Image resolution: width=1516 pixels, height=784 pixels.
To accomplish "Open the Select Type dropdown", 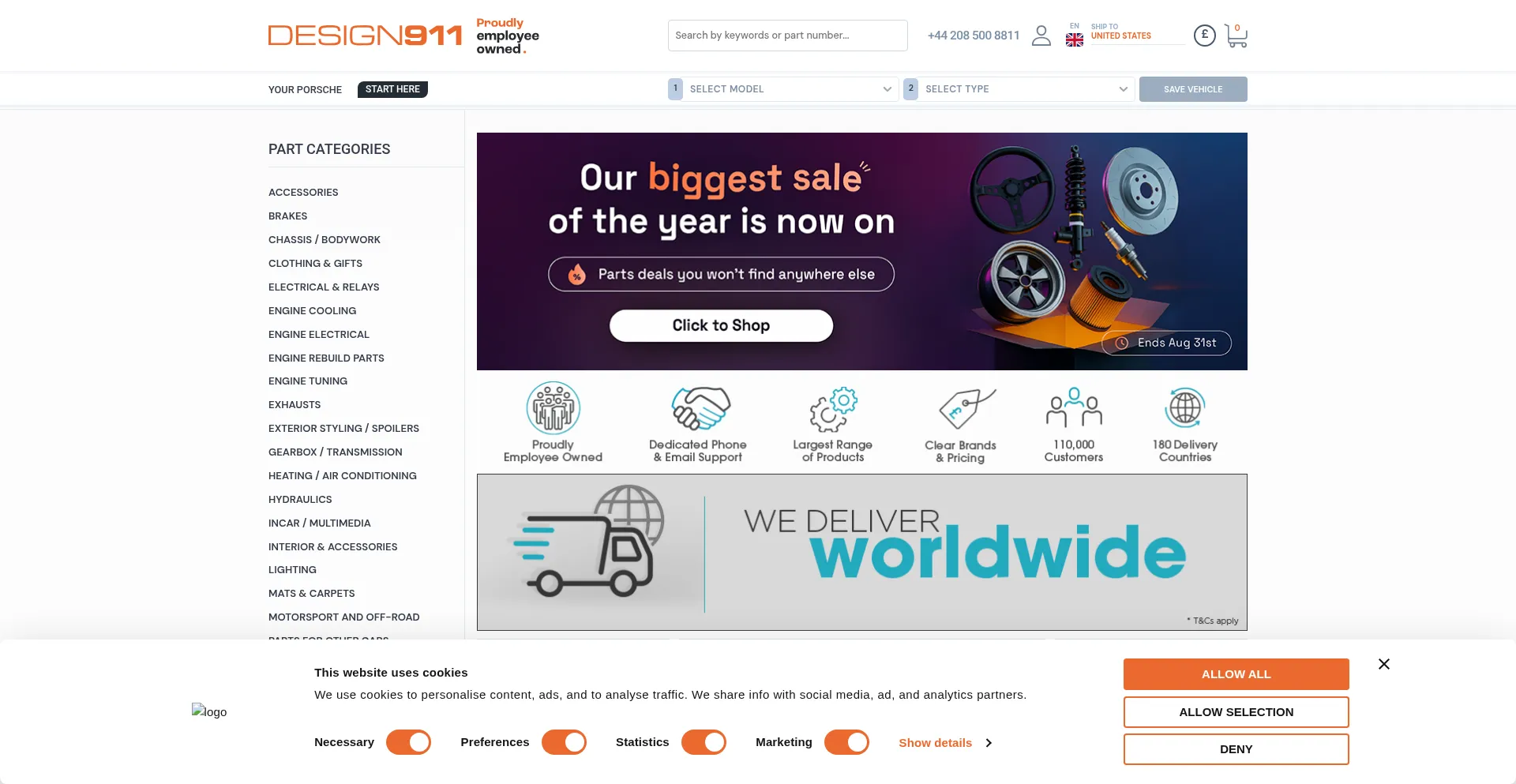I will (x=1019, y=89).
